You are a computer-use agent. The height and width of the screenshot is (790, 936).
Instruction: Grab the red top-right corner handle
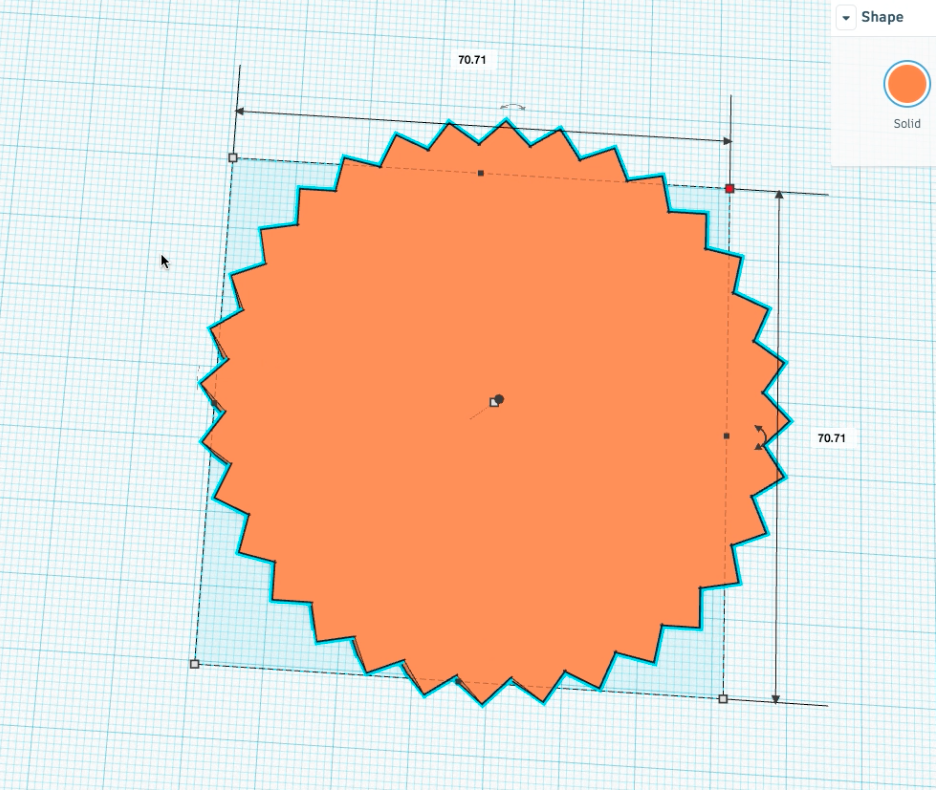click(729, 189)
